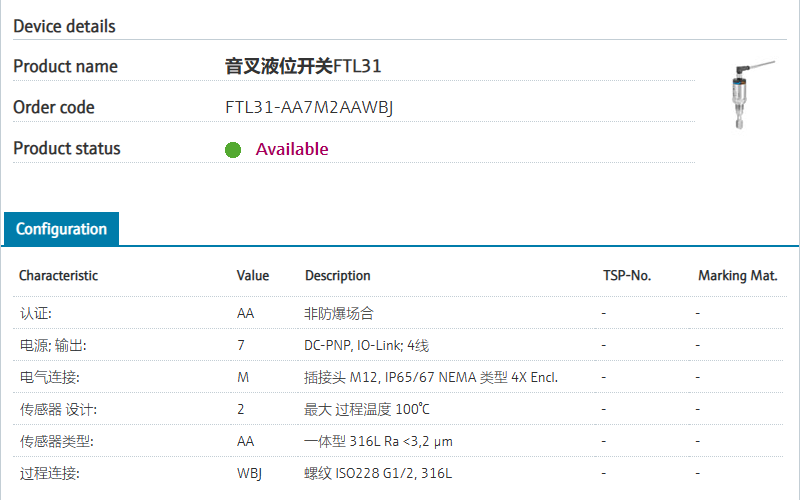This screenshot has width=801, height=500.
Task: Click the 非防爆场合 description text
Action: (x=339, y=313)
